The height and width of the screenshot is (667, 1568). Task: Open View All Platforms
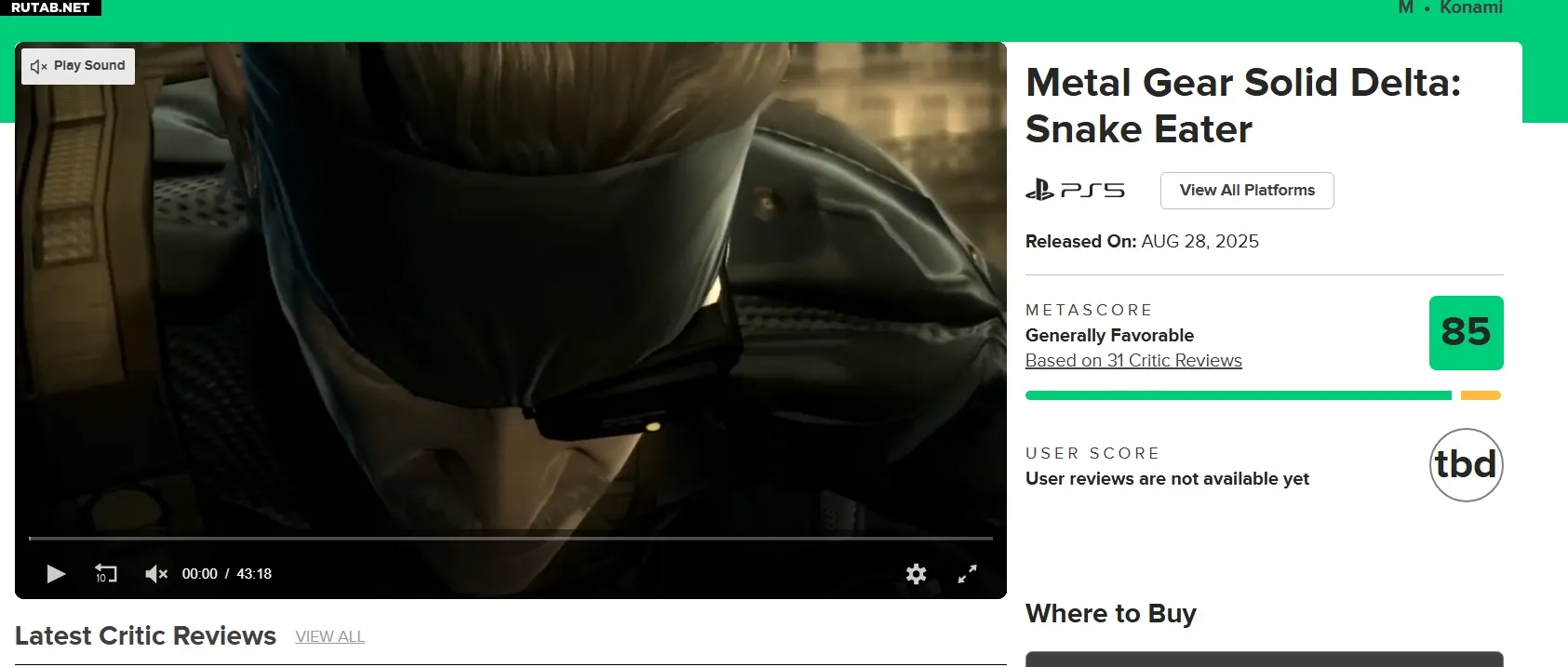pyautogui.click(x=1247, y=191)
